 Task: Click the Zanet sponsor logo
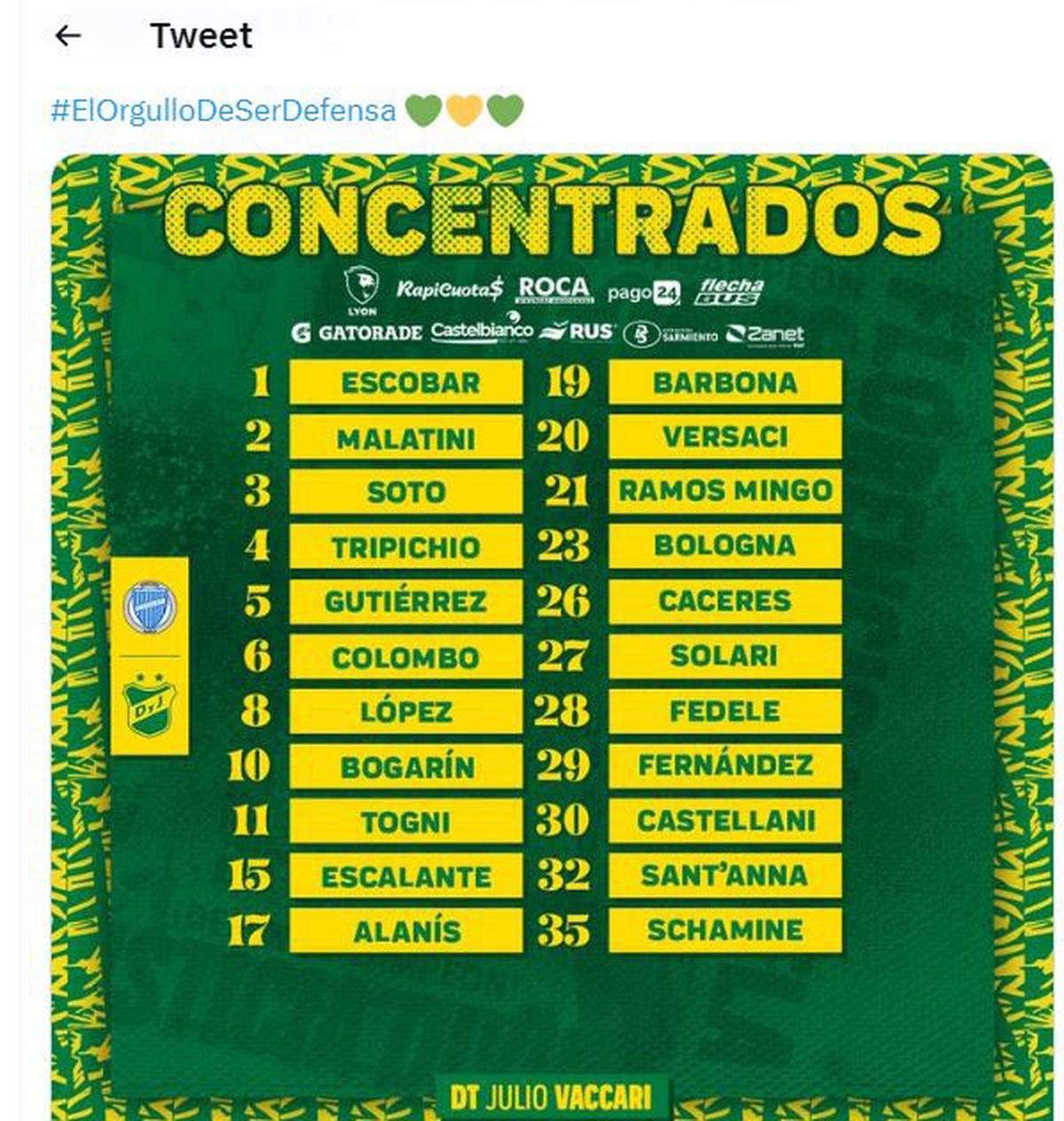click(764, 334)
